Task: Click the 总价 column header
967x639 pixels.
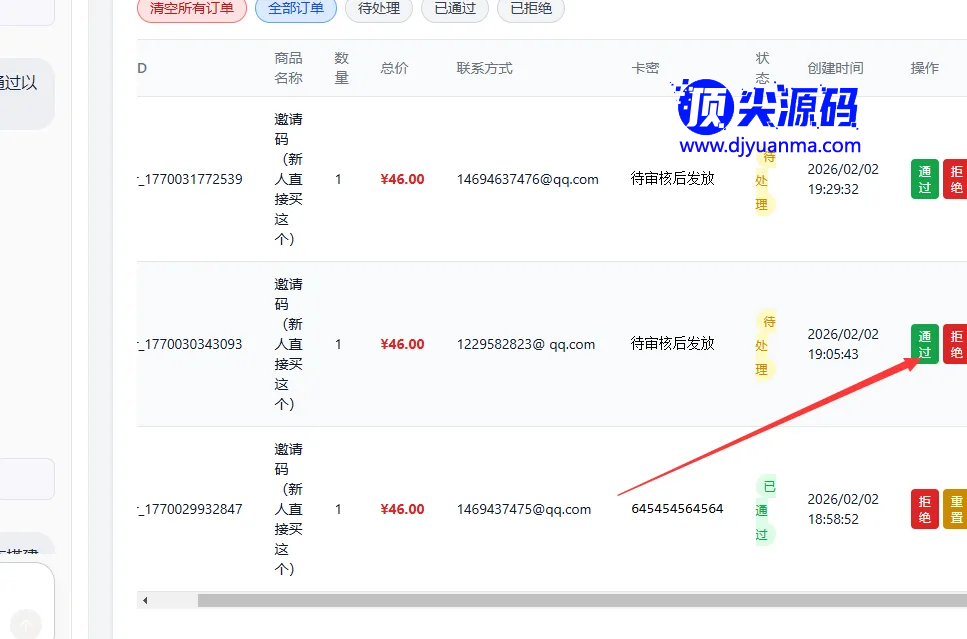Action: pyautogui.click(x=394, y=68)
